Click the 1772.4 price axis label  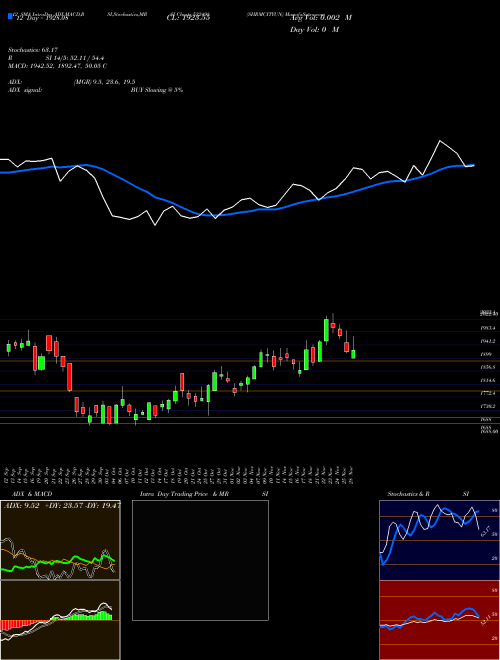point(488,393)
